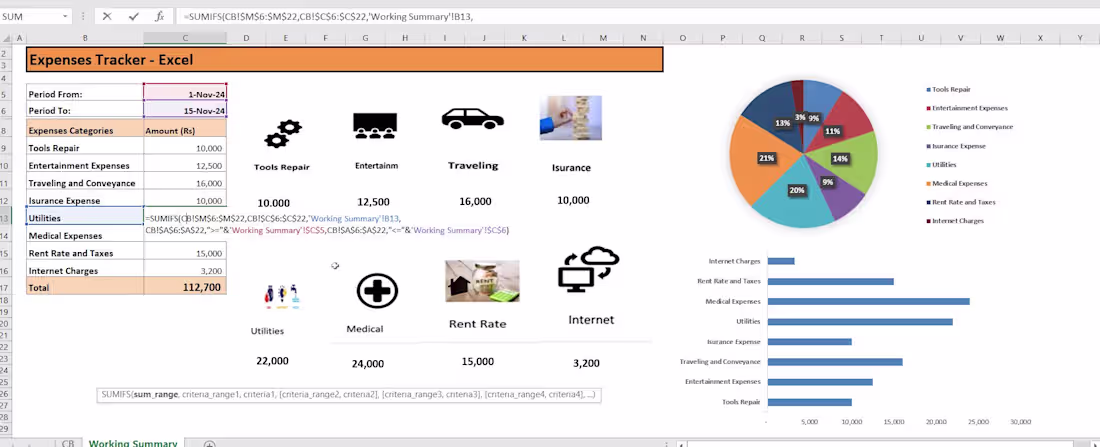Screen dimensions: 1100x447
Task: Select column C header
Action: click(185, 38)
